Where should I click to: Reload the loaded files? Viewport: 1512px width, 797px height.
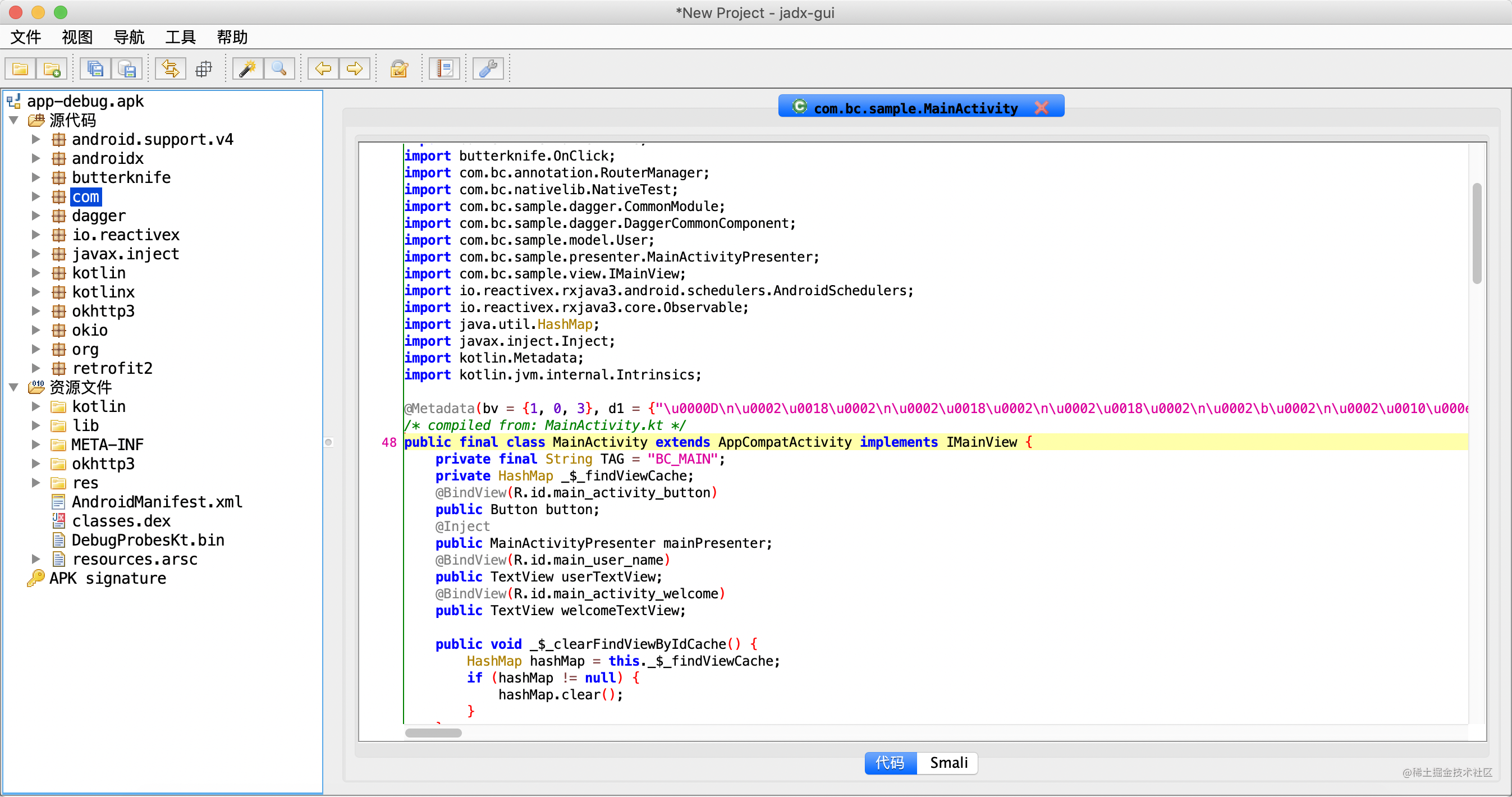pos(169,68)
